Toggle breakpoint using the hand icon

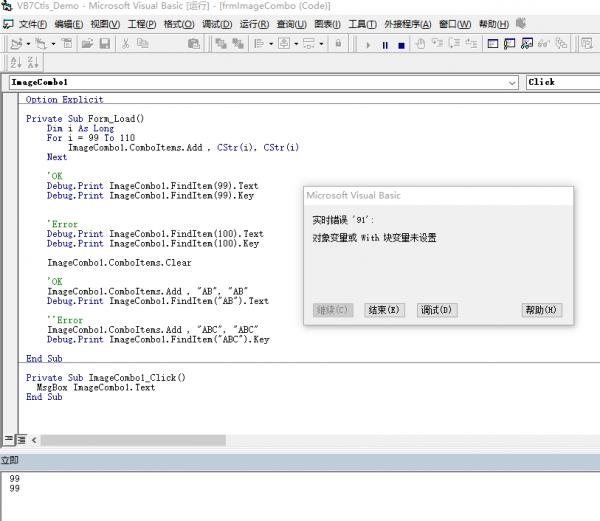pos(421,44)
